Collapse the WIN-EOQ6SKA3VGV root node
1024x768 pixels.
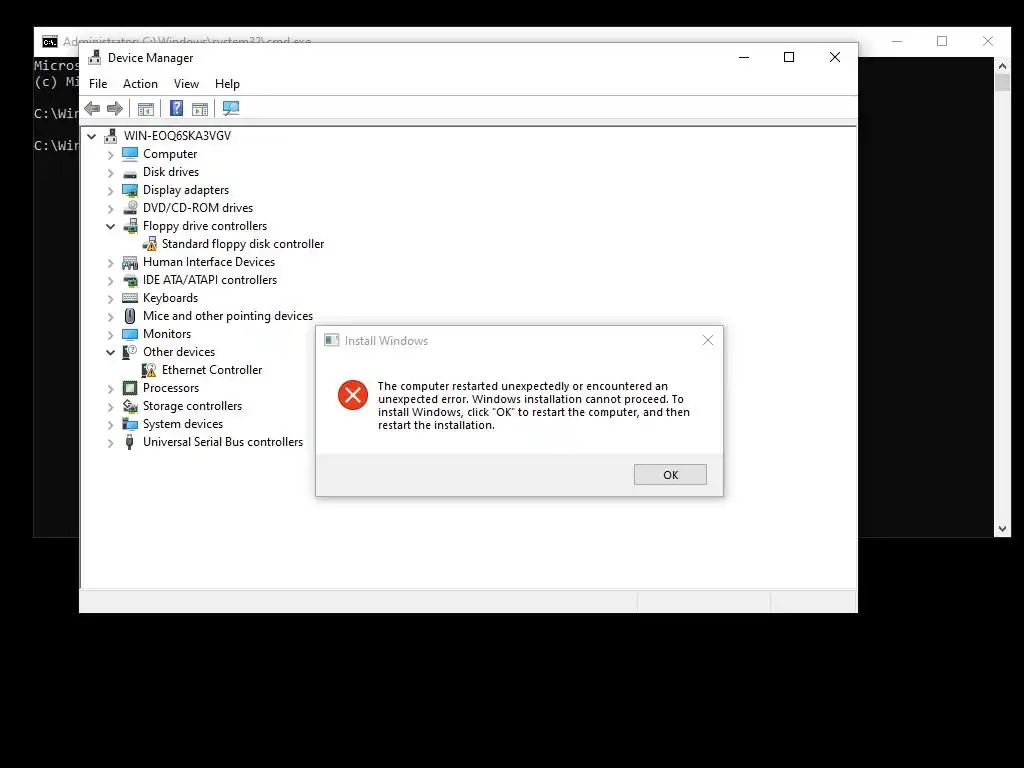click(91, 136)
